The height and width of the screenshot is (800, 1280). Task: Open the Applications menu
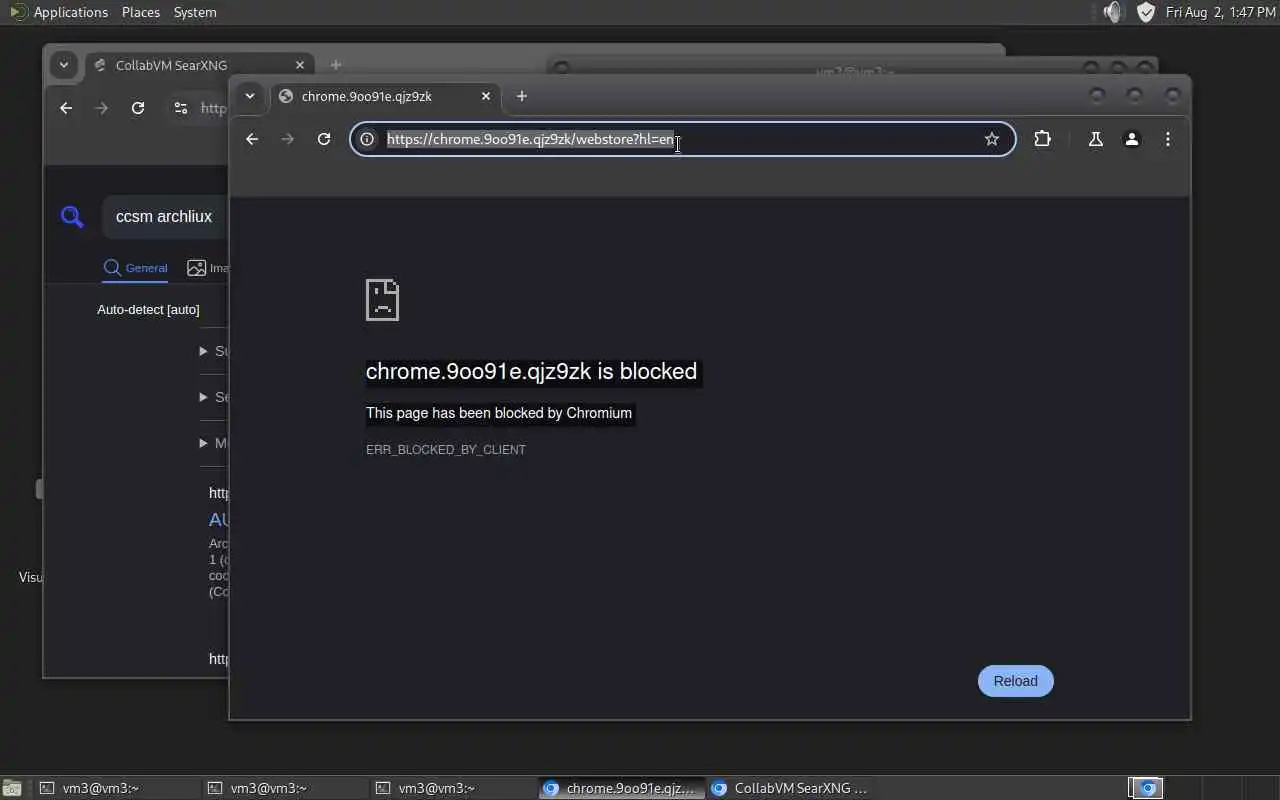click(59, 12)
